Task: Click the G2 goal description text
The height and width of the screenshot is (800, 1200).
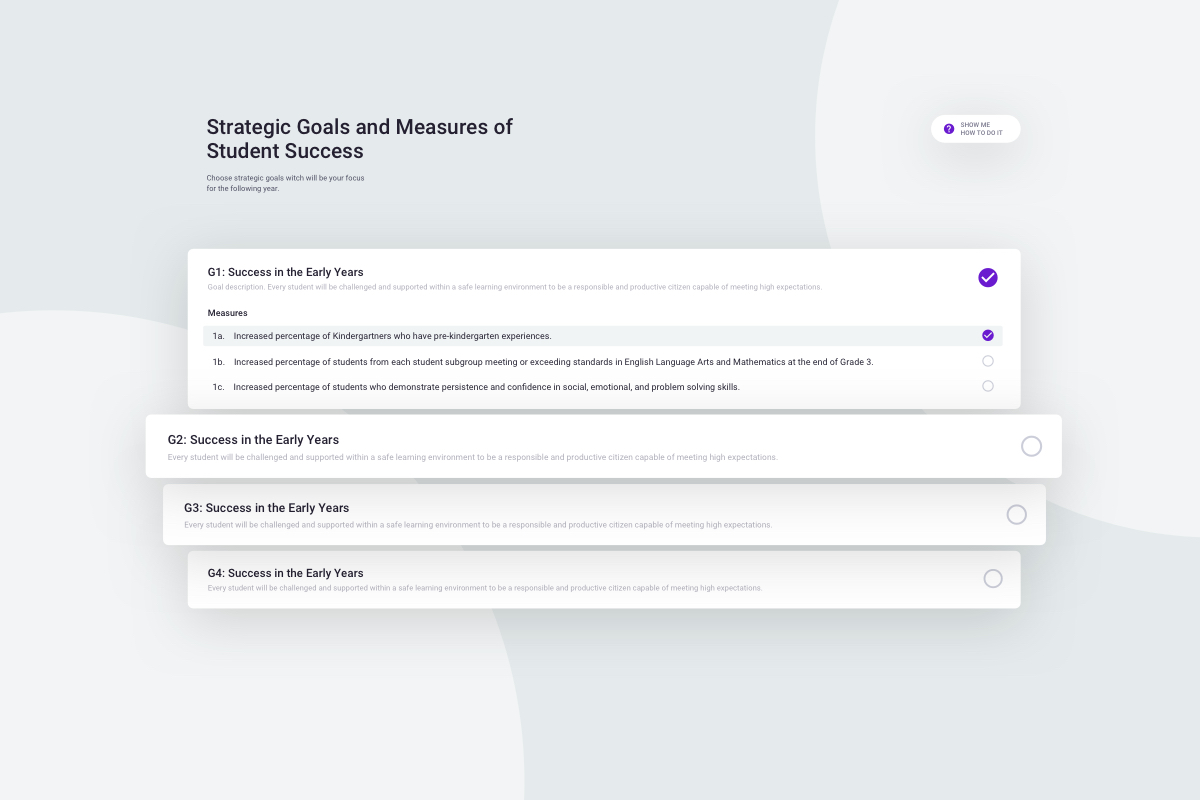Action: [x=472, y=458]
